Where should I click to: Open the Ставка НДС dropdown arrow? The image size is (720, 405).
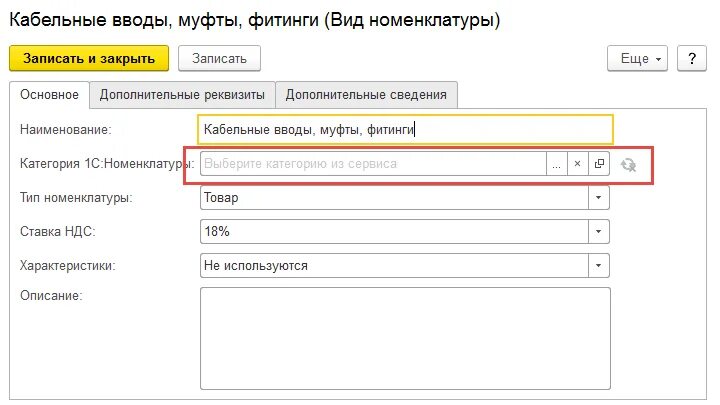[598, 231]
